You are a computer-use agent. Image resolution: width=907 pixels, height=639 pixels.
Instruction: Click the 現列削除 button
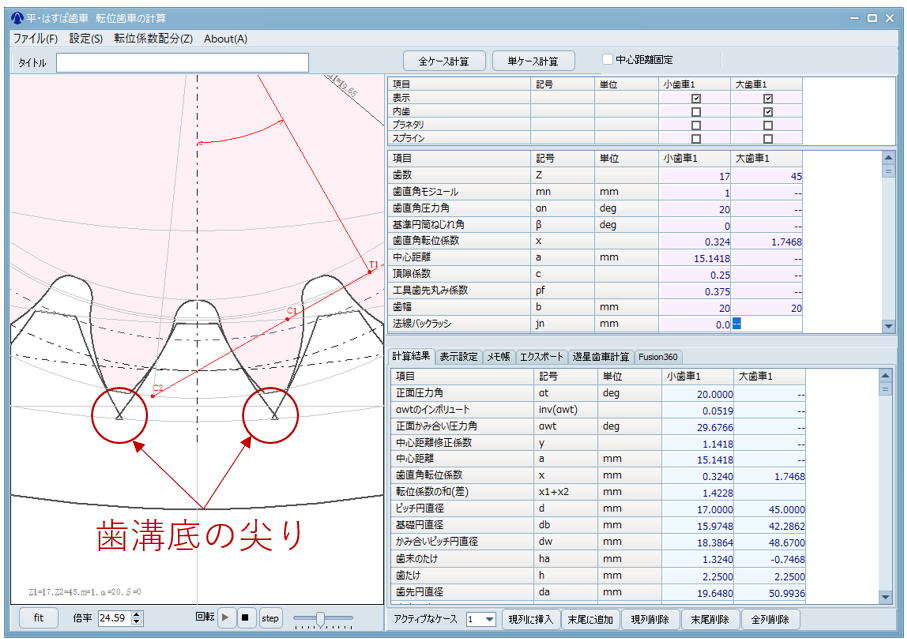[650, 619]
